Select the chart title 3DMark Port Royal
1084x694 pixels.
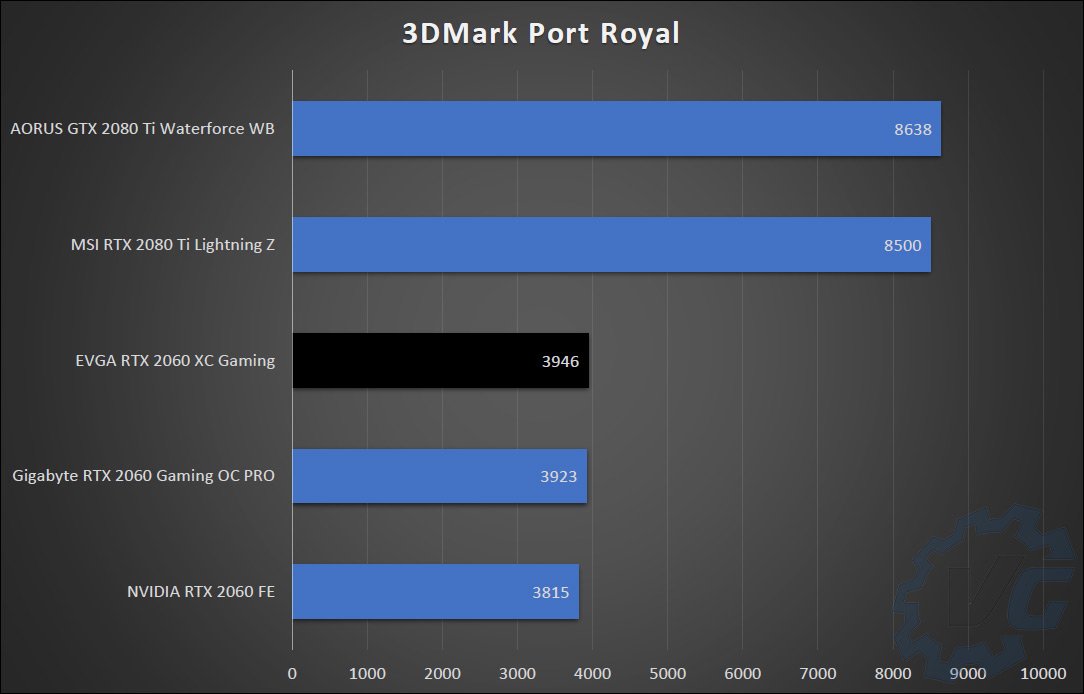(541, 33)
